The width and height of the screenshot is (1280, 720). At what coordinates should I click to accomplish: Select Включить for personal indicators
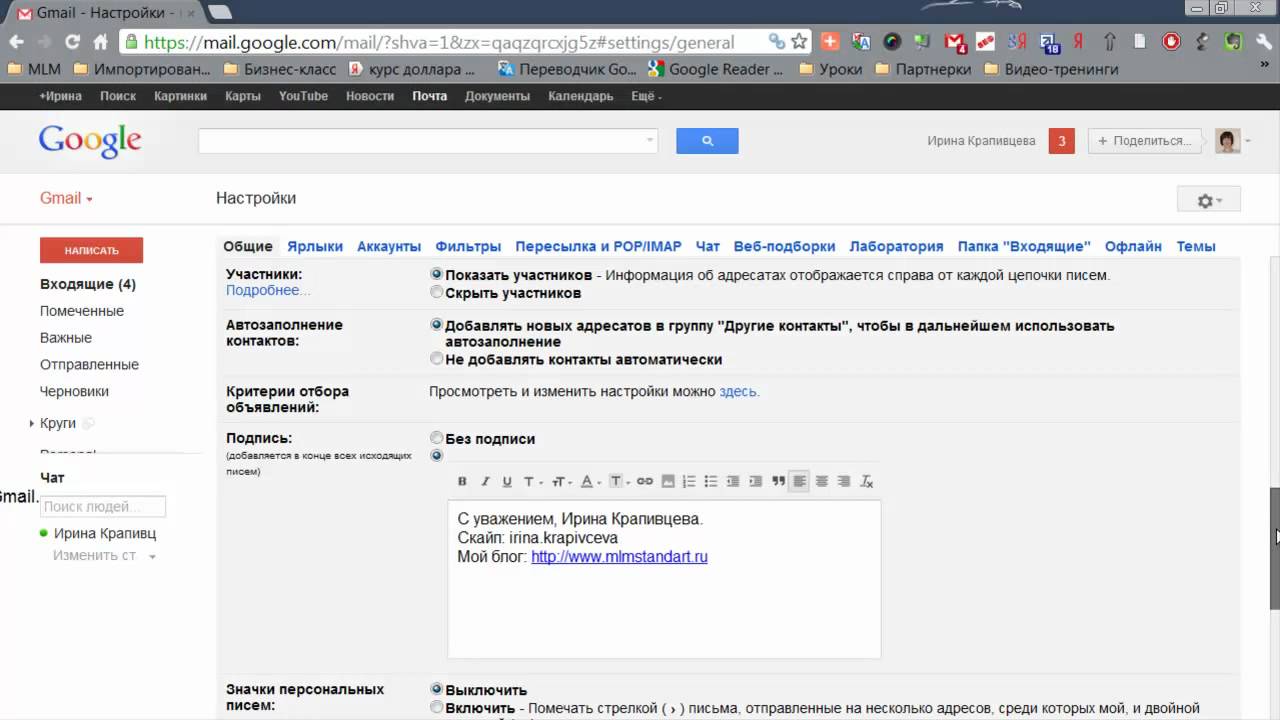pos(436,708)
